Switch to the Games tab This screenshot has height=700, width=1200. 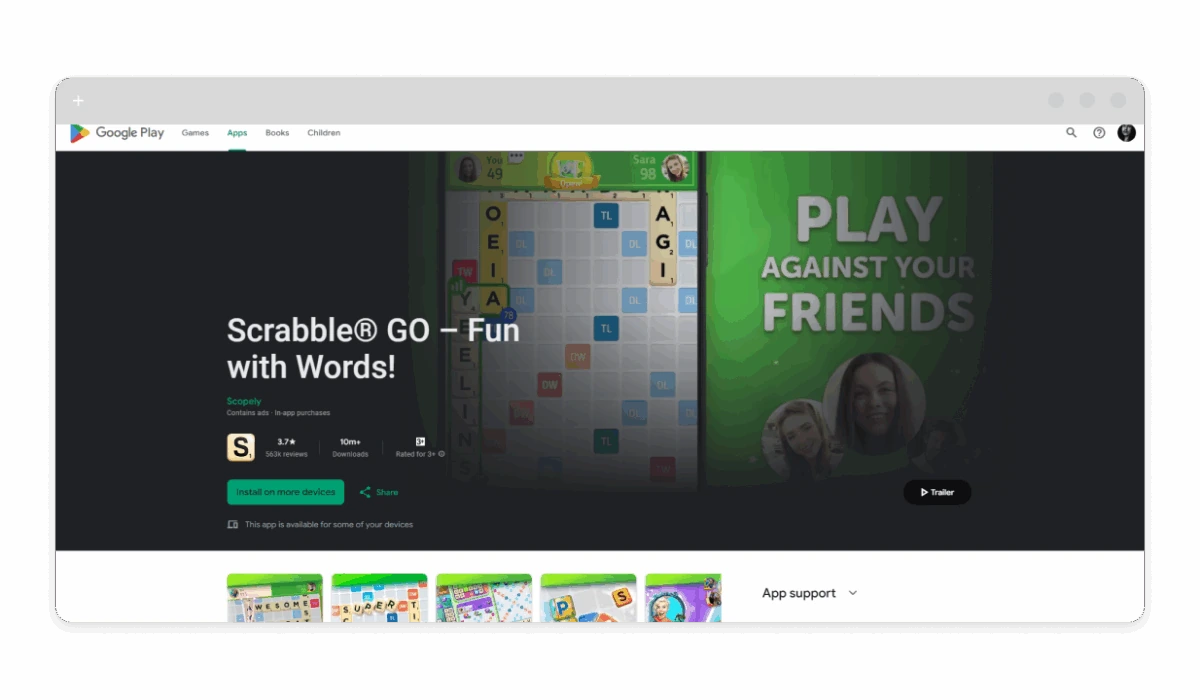click(195, 133)
